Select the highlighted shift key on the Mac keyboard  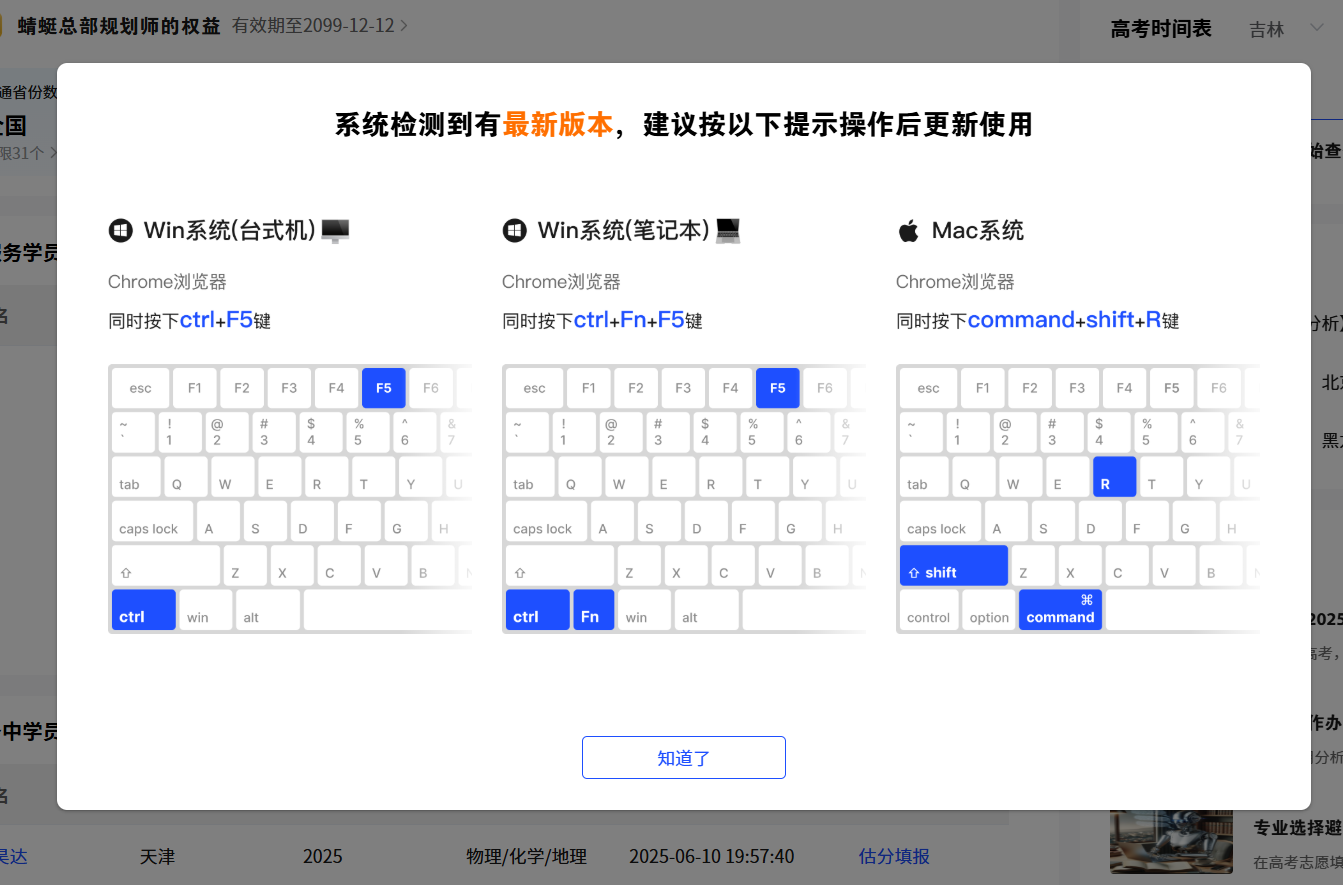(953, 565)
